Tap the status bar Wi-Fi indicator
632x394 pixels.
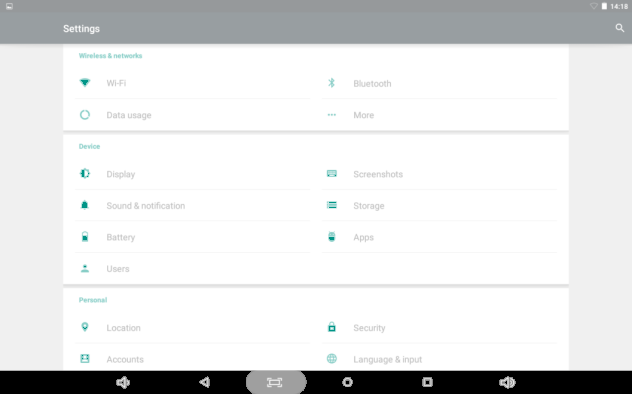coord(593,6)
